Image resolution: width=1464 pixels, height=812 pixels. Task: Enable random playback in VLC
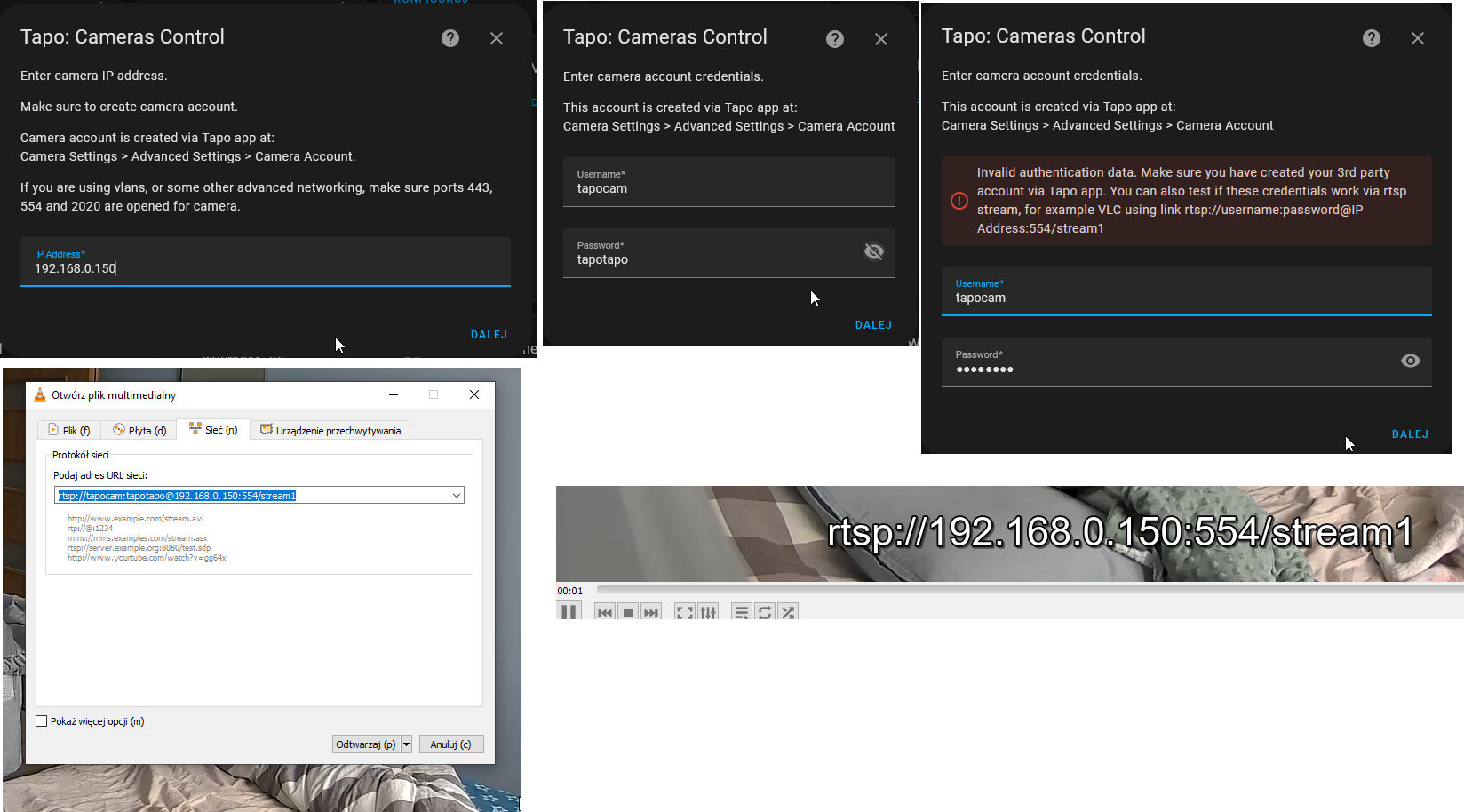click(x=788, y=611)
